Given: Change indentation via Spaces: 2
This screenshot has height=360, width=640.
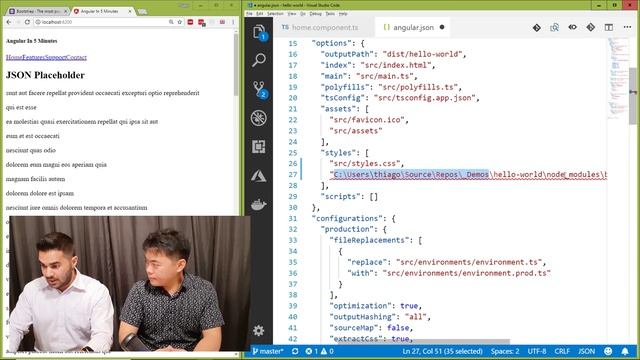Looking at the screenshot, I should pos(505,351).
